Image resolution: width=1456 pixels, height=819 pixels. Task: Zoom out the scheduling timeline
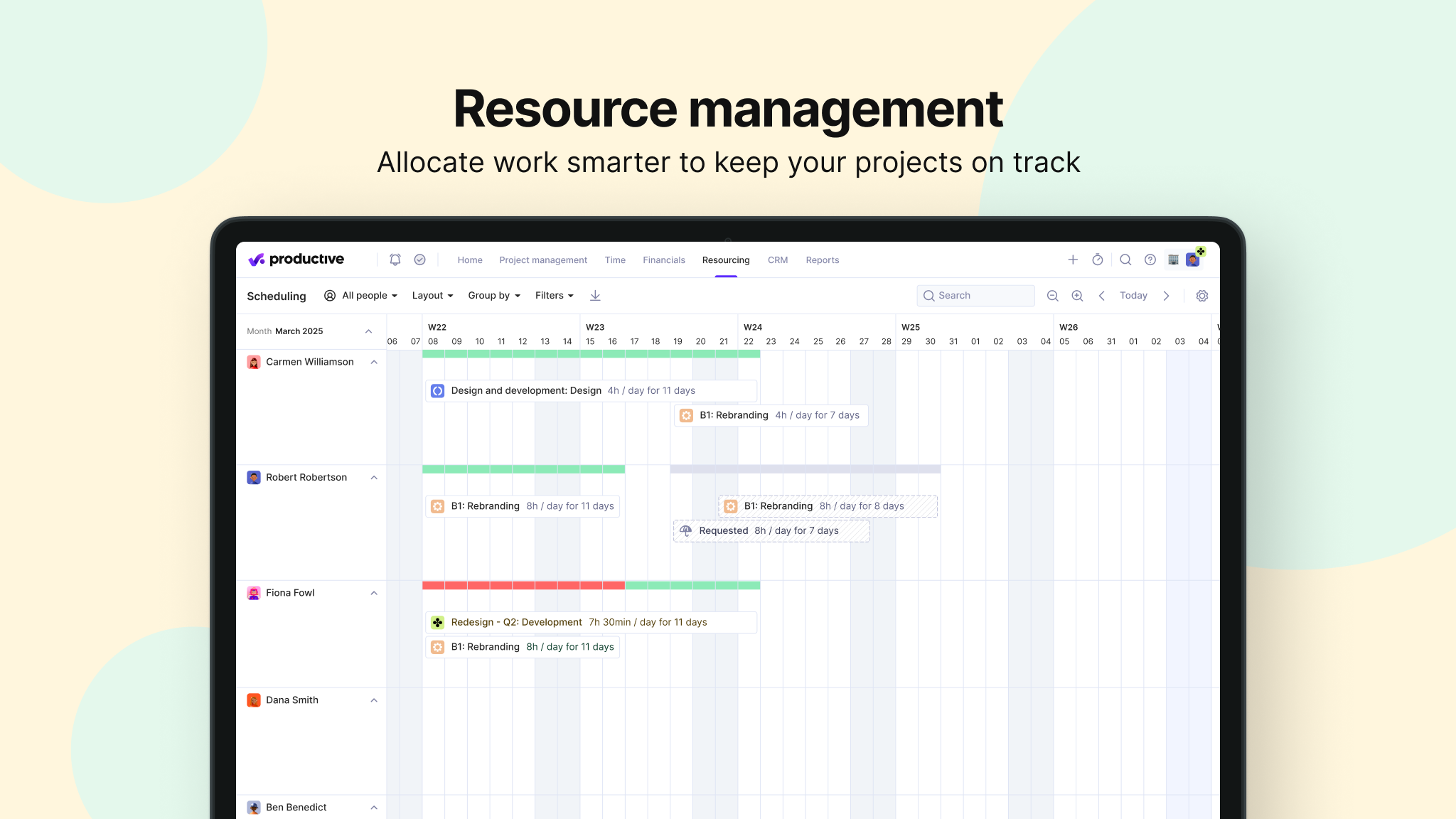coord(1053,296)
